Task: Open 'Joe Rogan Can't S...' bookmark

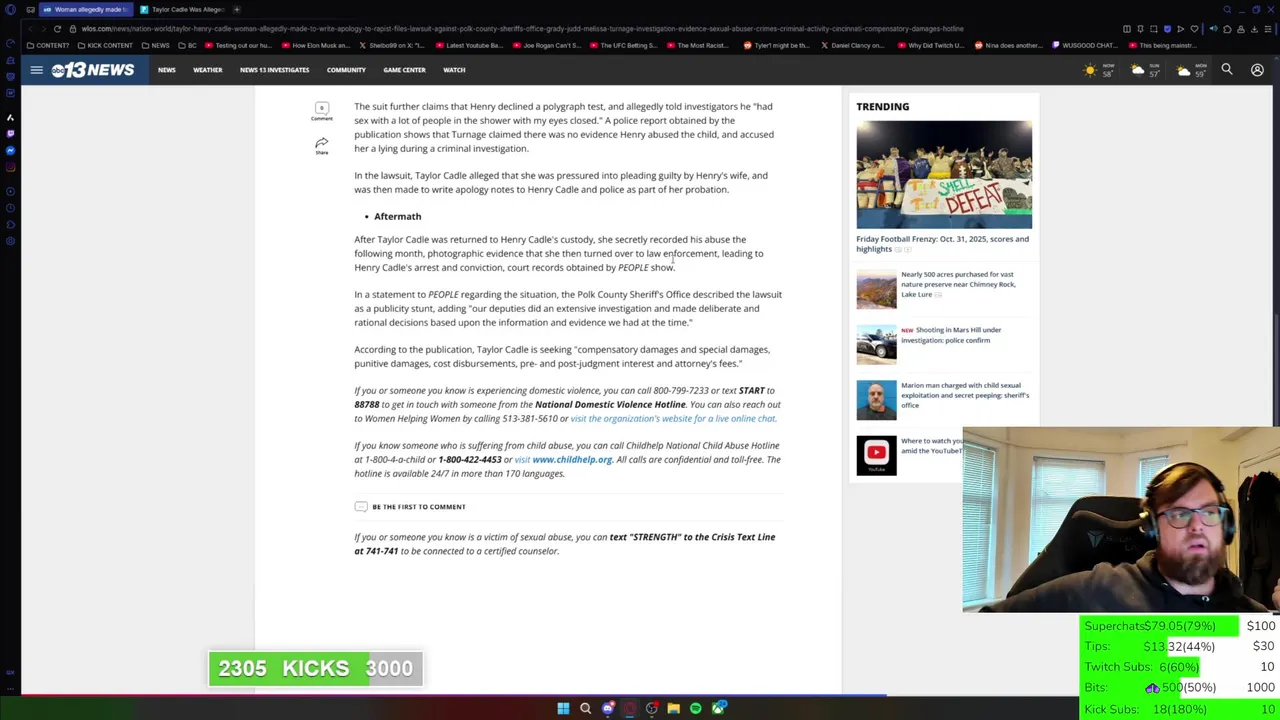Action: pos(546,45)
